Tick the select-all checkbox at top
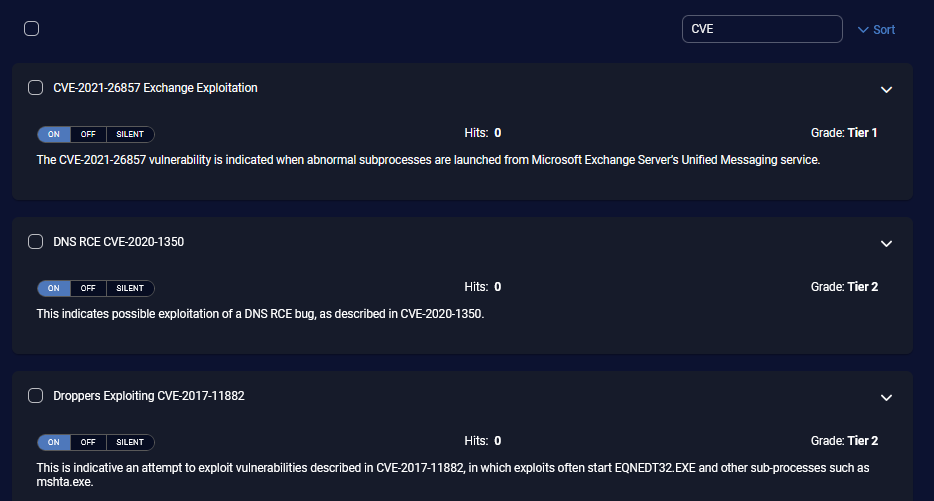The width and height of the screenshot is (934, 501). [32, 29]
